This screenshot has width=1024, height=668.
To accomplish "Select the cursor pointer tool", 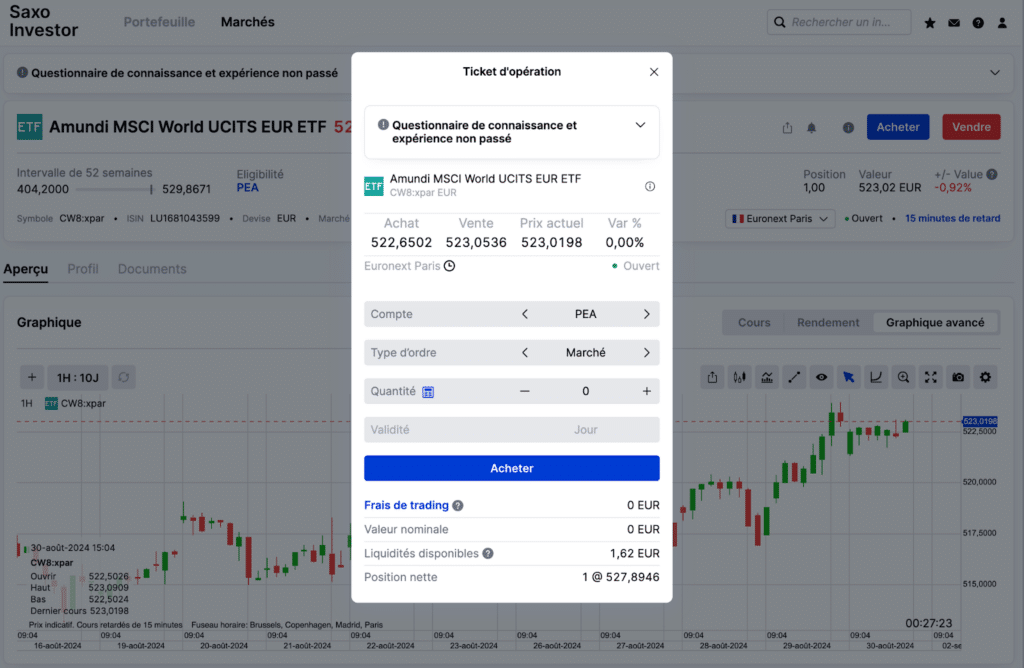I will click(848, 377).
